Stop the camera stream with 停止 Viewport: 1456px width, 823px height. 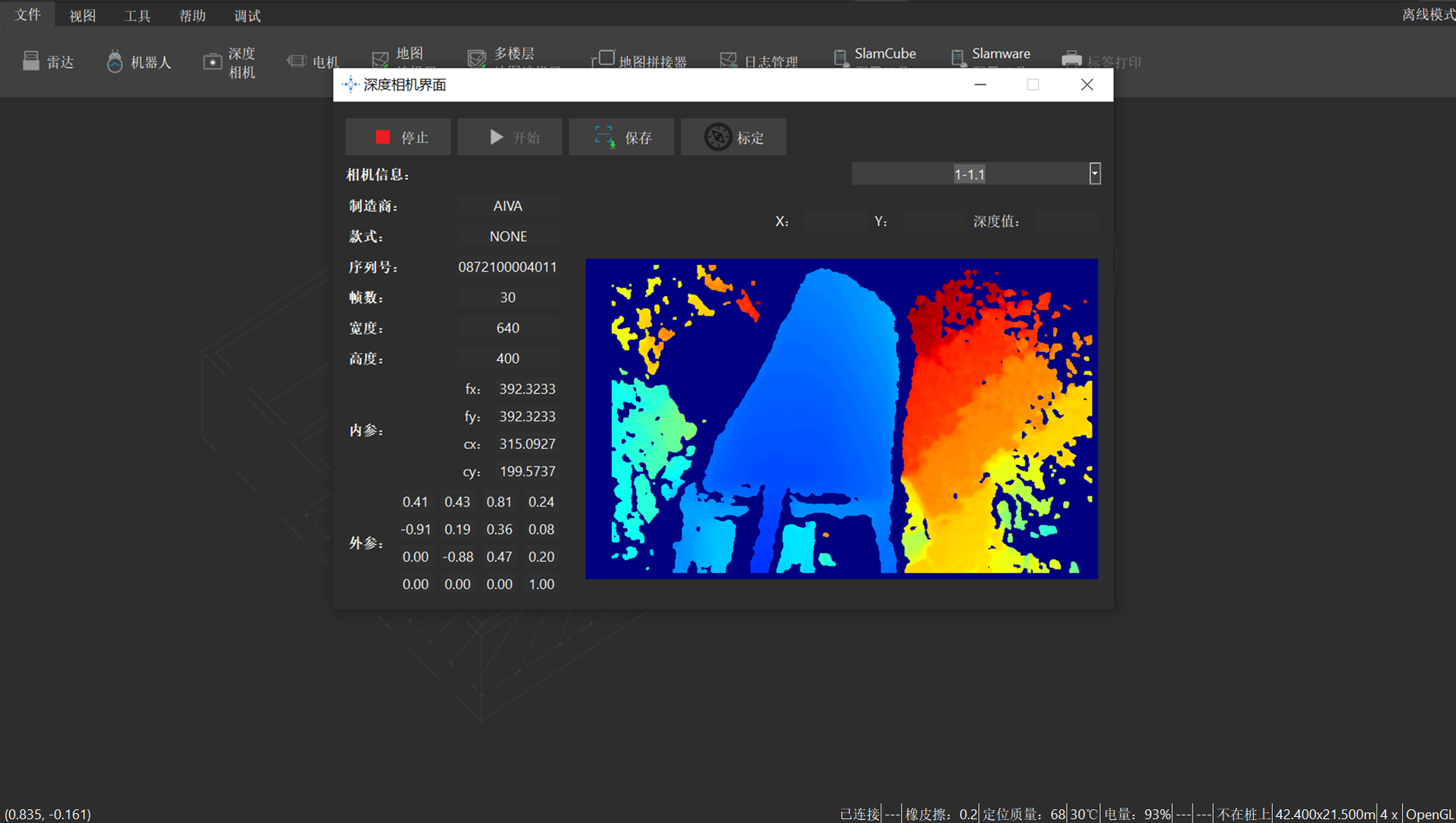click(x=398, y=137)
